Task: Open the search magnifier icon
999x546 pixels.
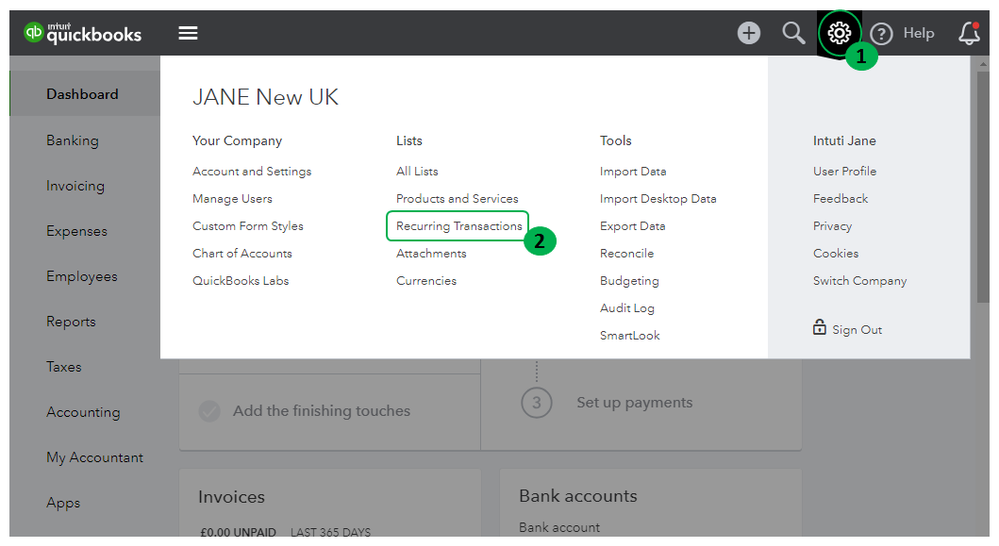Action: click(793, 33)
